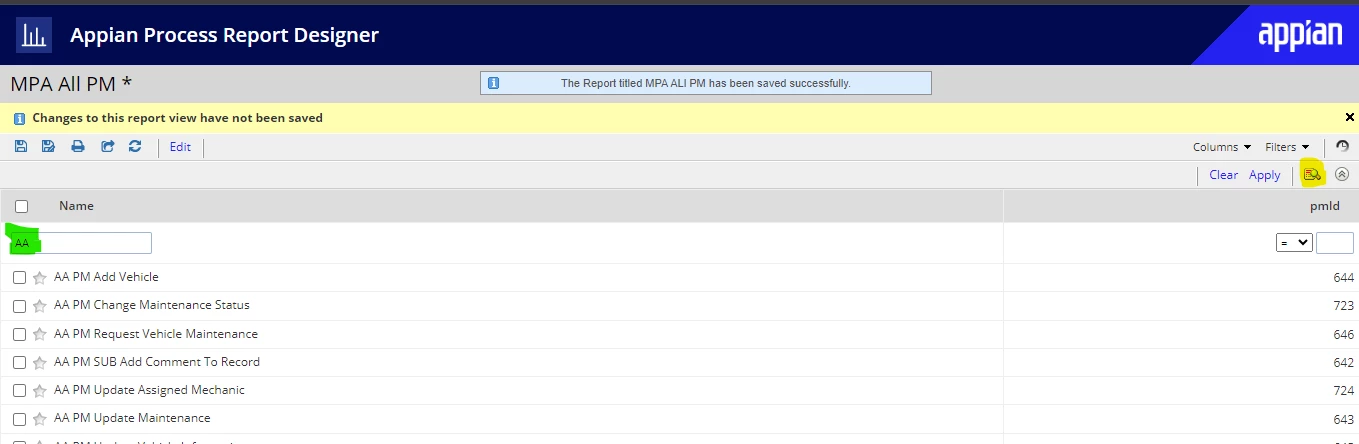Click the Appian logo in header
The height and width of the screenshot is (444, 1359).
tap(1300, 36)
